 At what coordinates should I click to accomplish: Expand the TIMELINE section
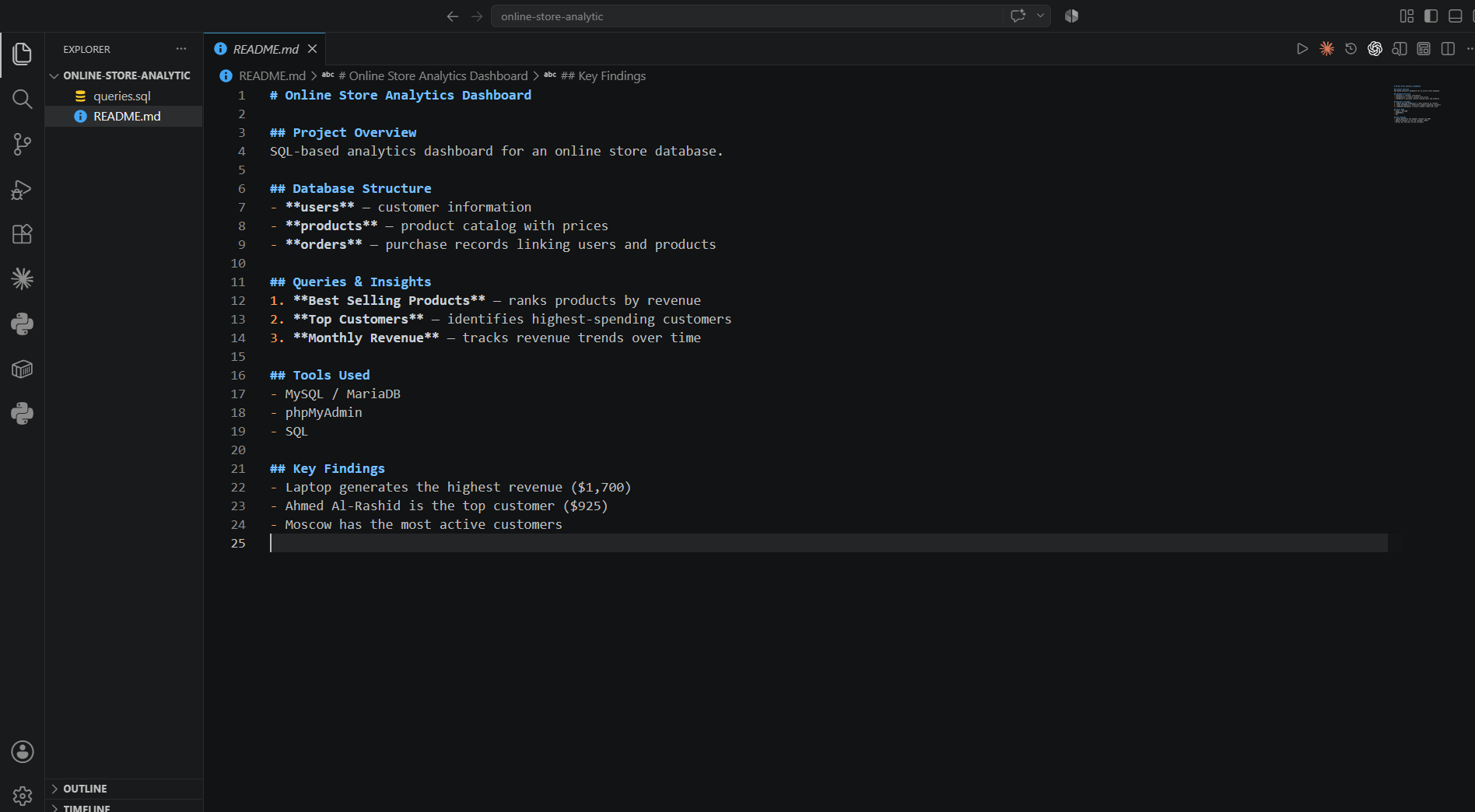(x=124, y=807)
